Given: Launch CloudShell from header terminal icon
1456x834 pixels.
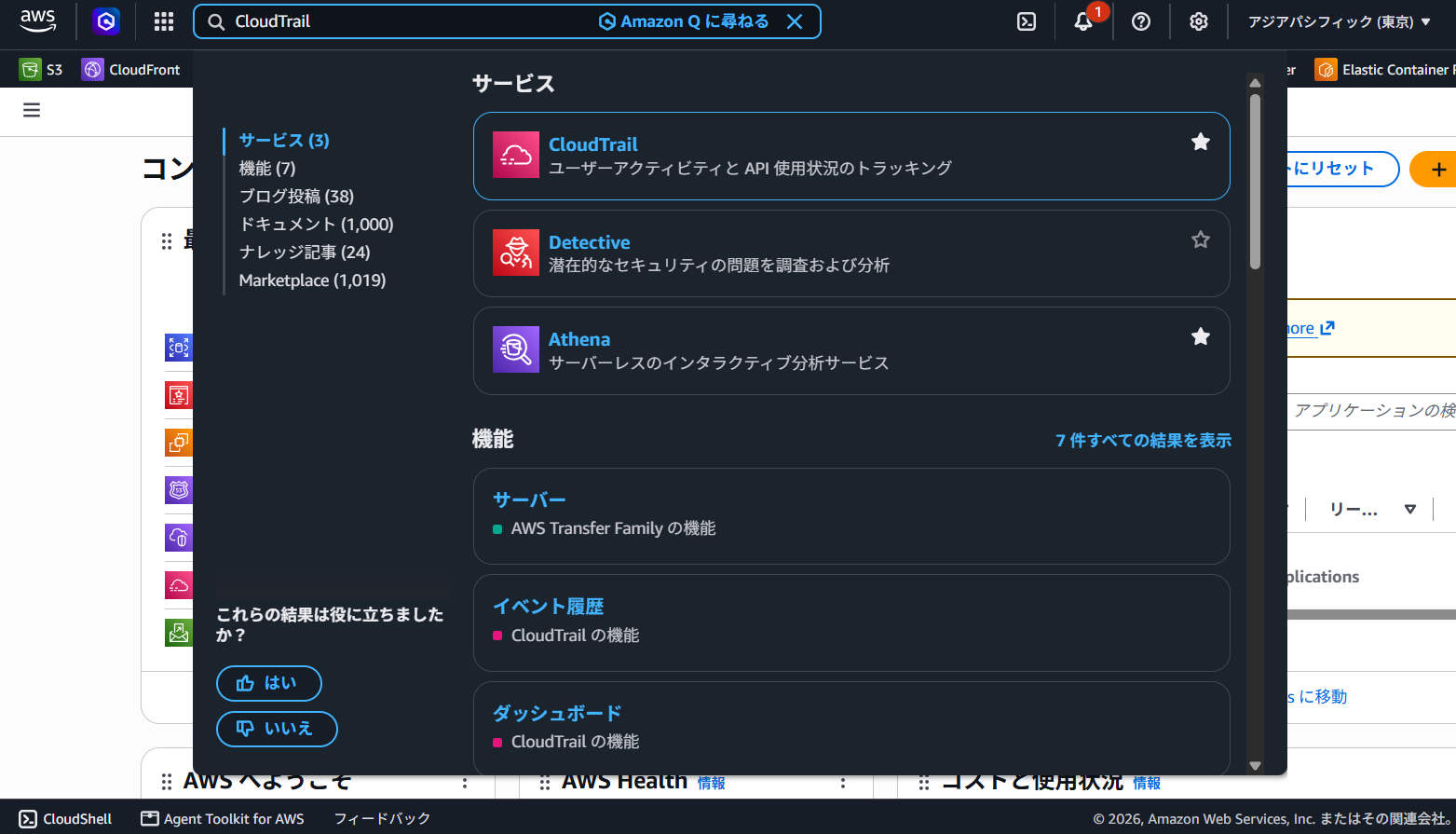Looking at the screenshot, I should click(1027, 21).
